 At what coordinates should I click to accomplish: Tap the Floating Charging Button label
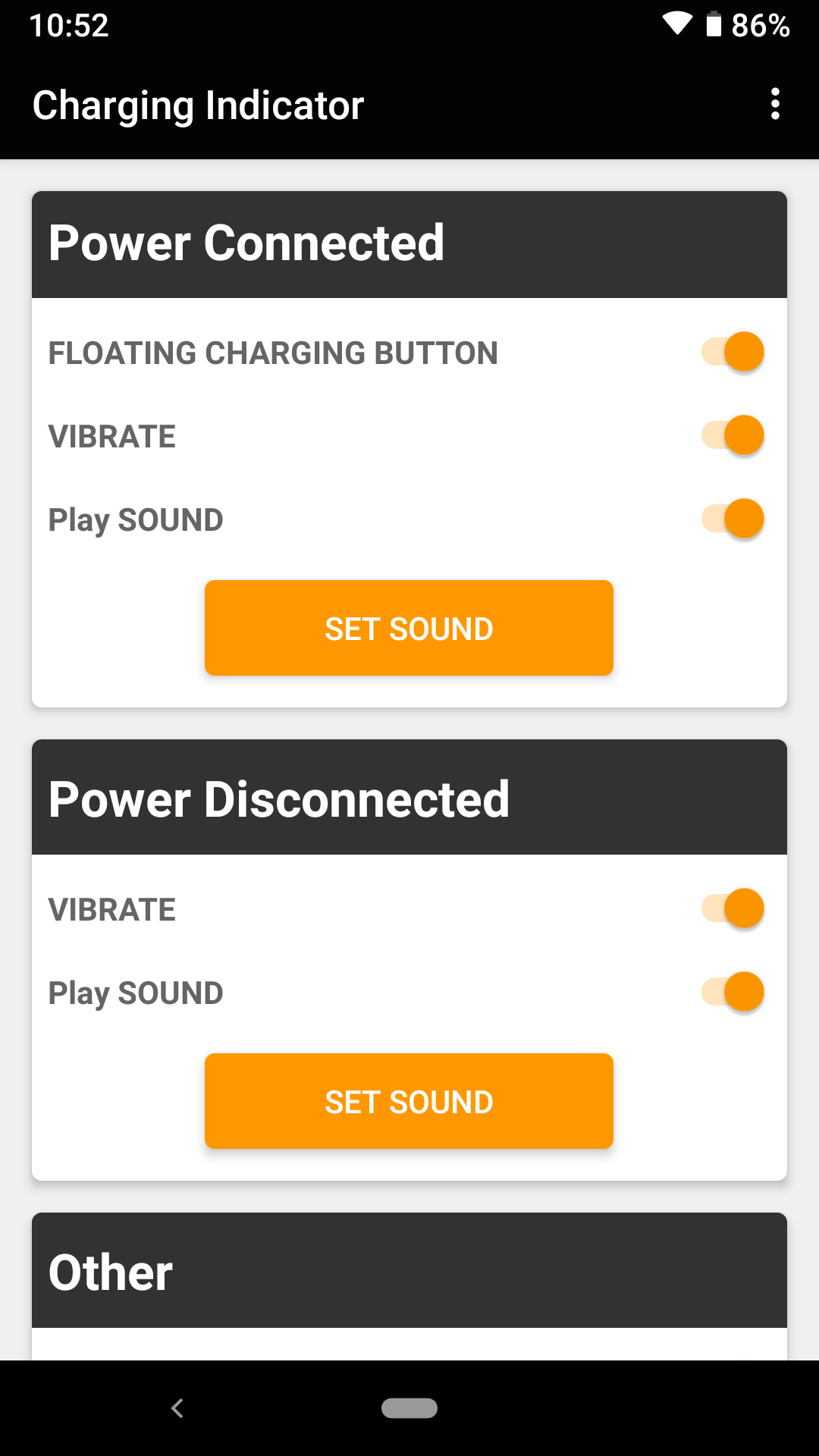(273, 353)
